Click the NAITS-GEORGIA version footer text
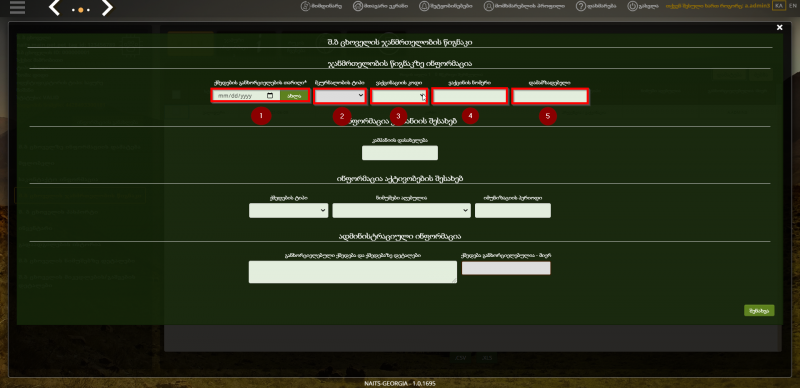Image resolution: width=800 pixels, height=388 pixels. coord(400,383)
